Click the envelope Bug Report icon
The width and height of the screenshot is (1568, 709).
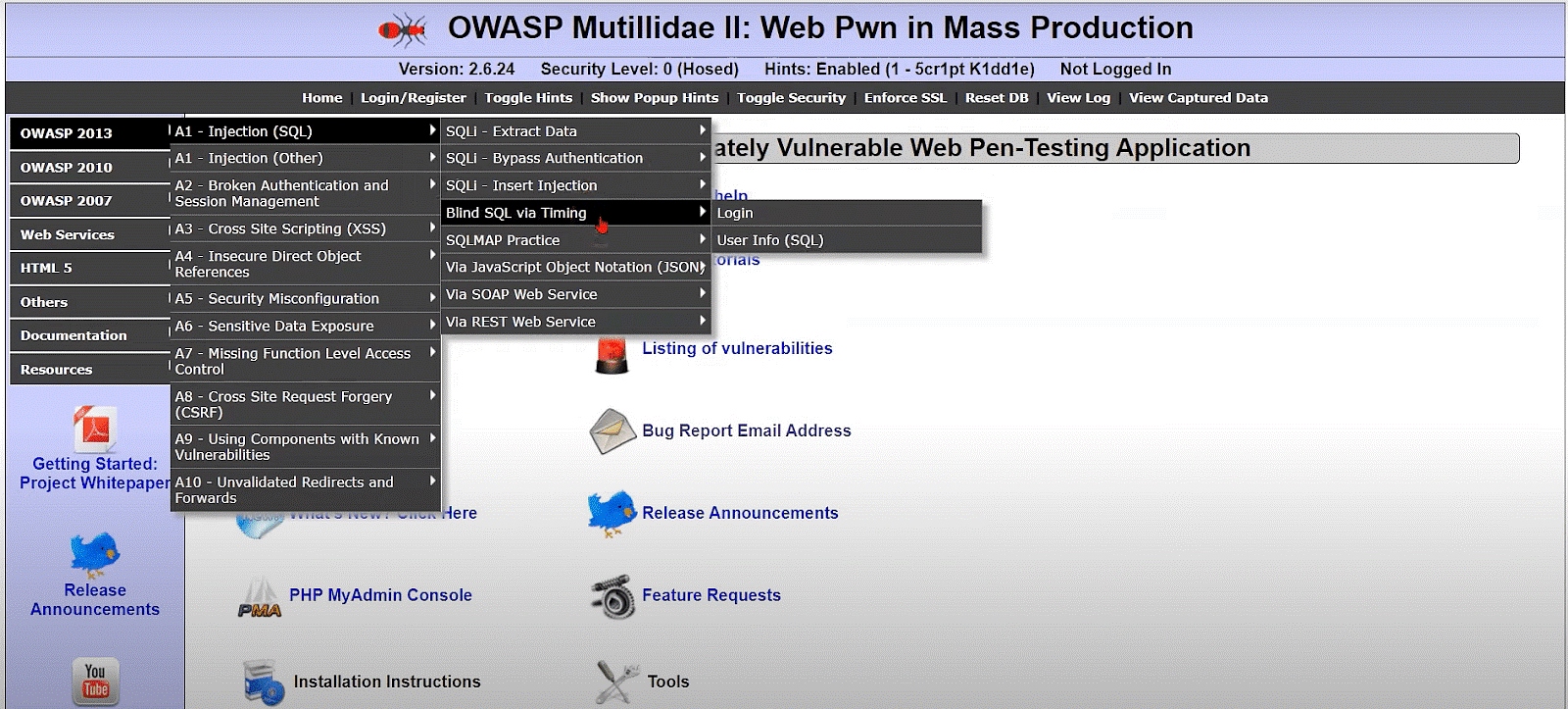coord(612,431)
